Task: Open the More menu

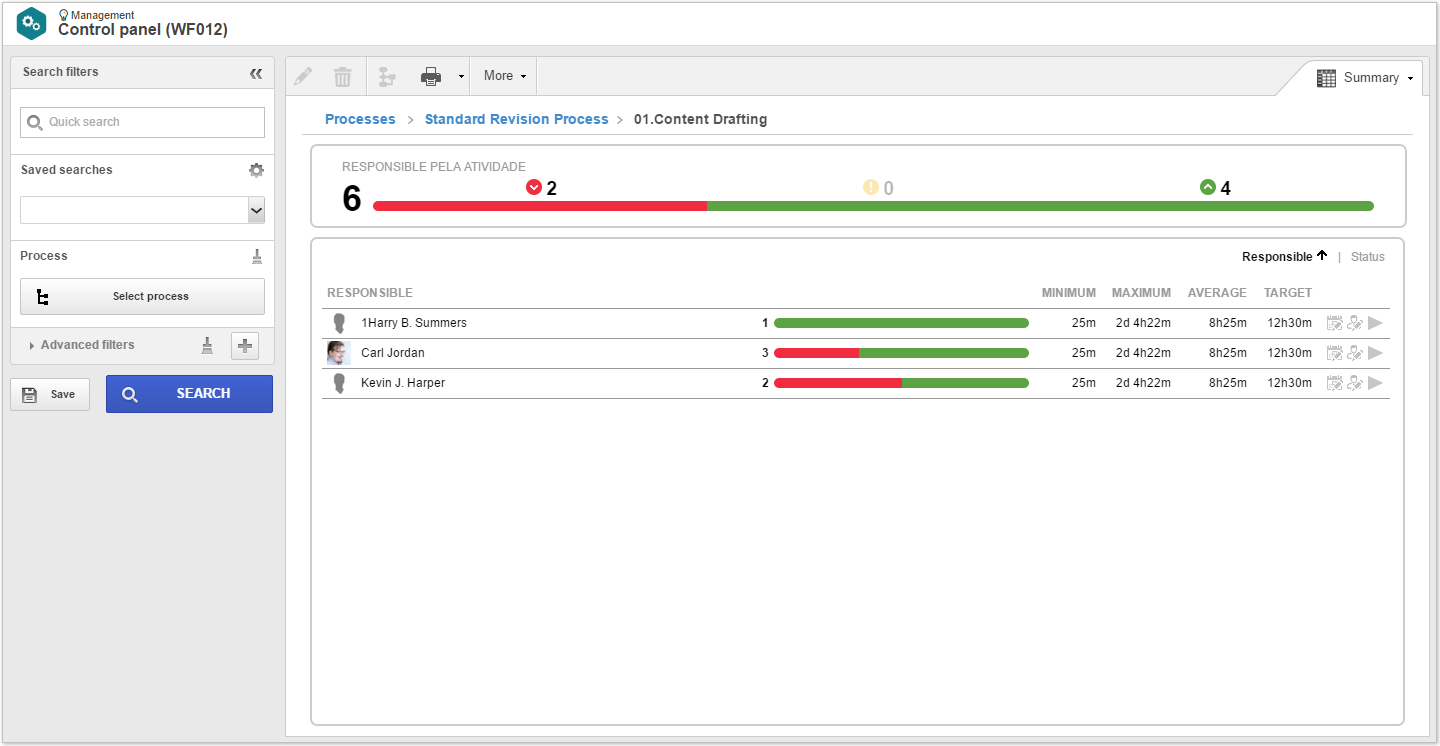Action: pos(504,76)
